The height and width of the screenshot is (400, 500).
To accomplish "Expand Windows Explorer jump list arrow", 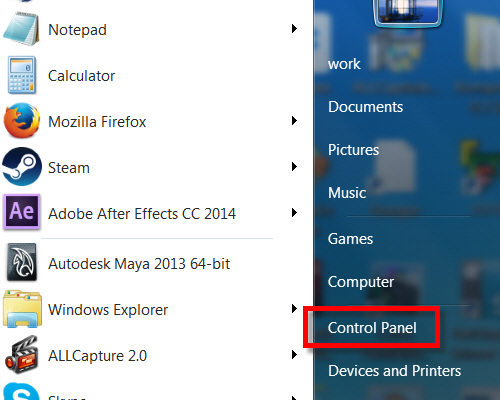I will (x=294, y=309).
